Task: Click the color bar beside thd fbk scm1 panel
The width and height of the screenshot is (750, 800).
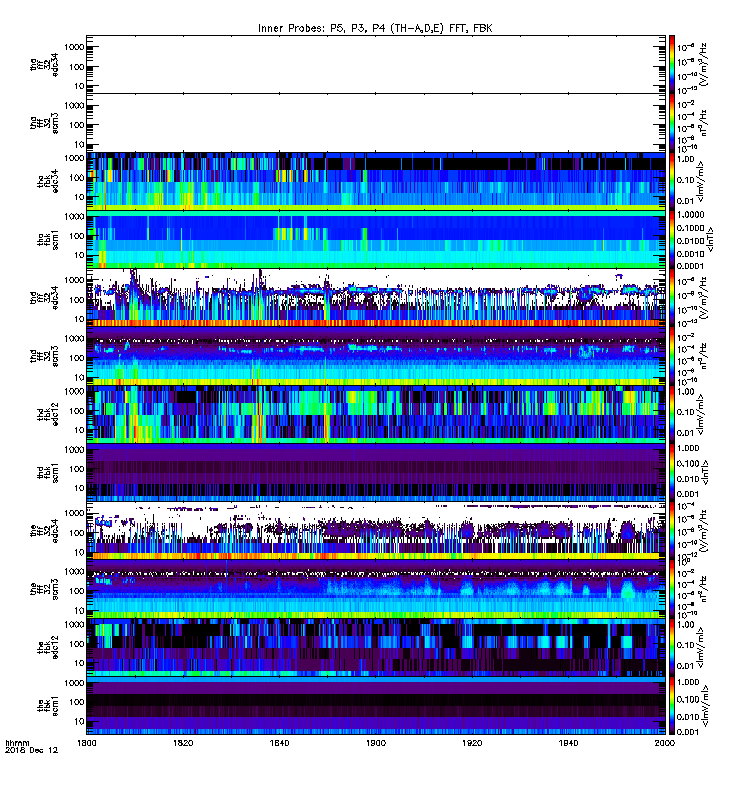Action: tap(672, 472)
